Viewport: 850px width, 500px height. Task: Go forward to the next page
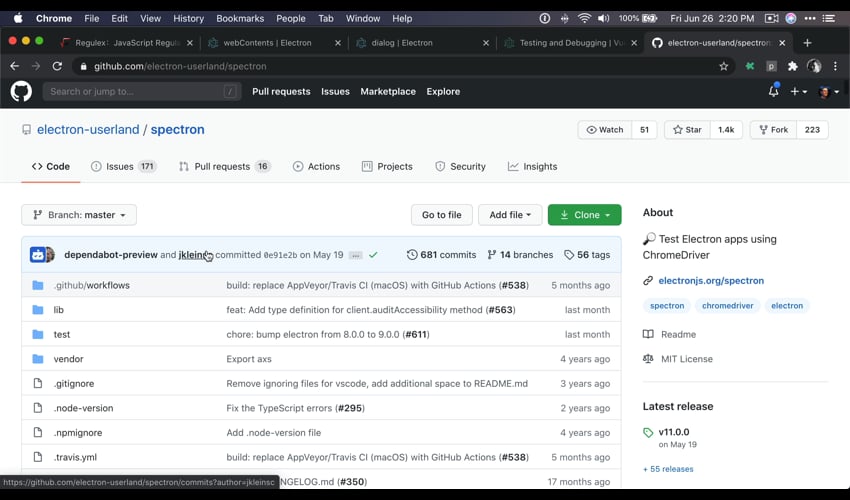[x=36, y=66]
